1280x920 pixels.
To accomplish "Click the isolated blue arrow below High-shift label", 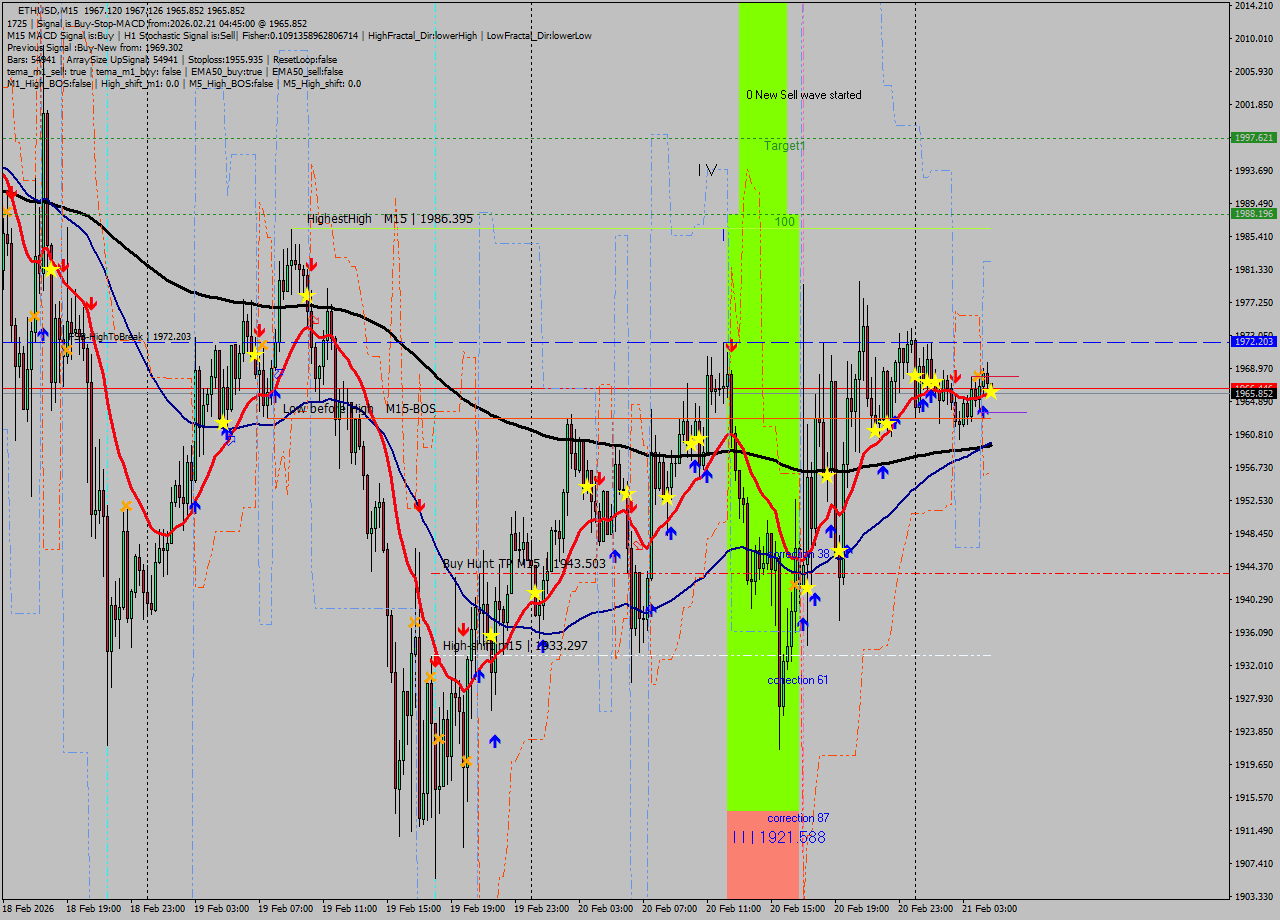I will pyautogui.click(x=494, y=741).
